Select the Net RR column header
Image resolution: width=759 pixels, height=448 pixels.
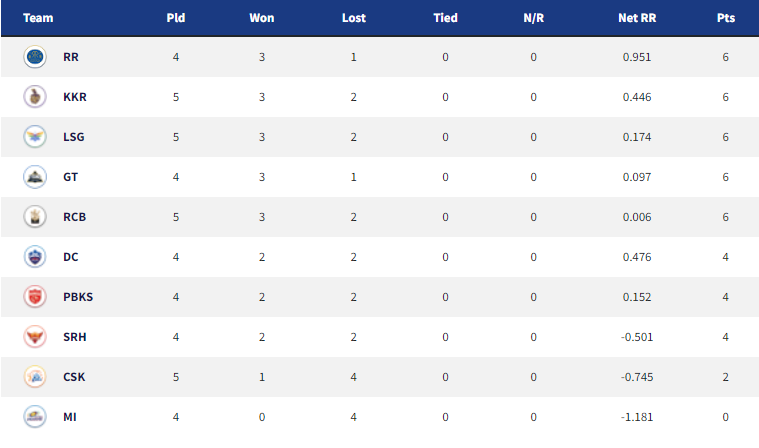(x=637, y=18)
